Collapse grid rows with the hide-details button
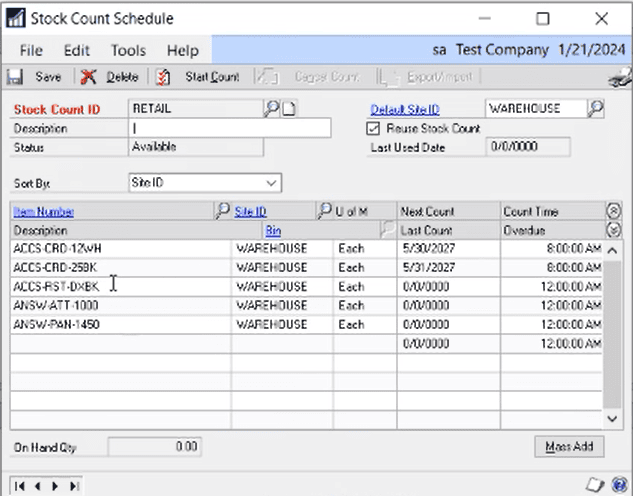The width and height of the screenshot is (633, 496). (613, 211)
